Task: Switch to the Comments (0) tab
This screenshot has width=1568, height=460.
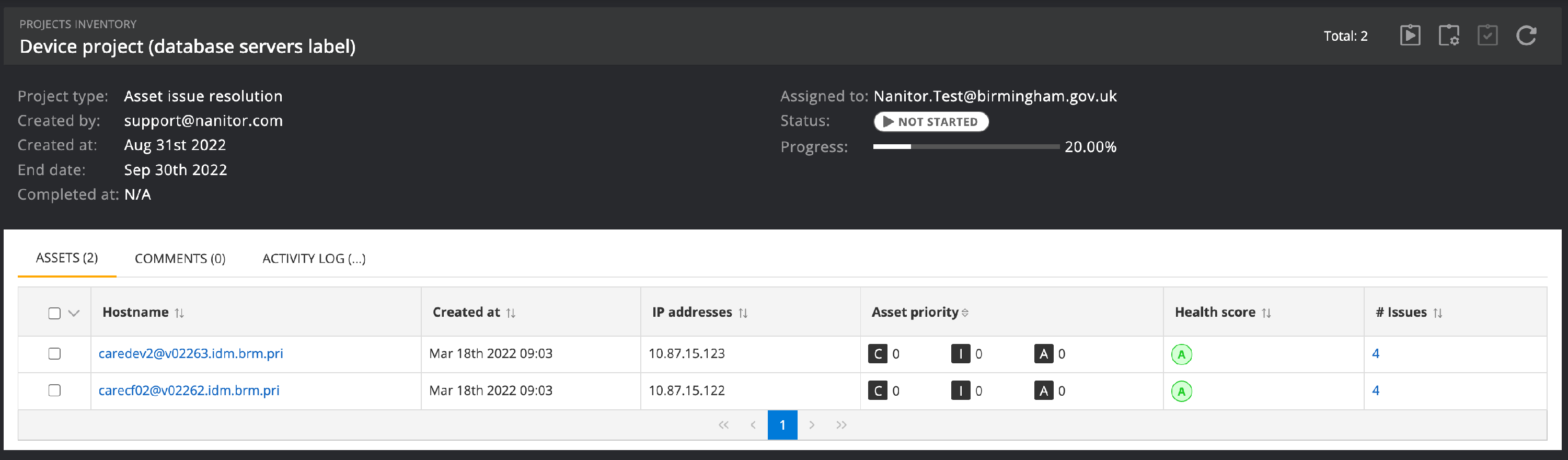Action: click(180, 259)
